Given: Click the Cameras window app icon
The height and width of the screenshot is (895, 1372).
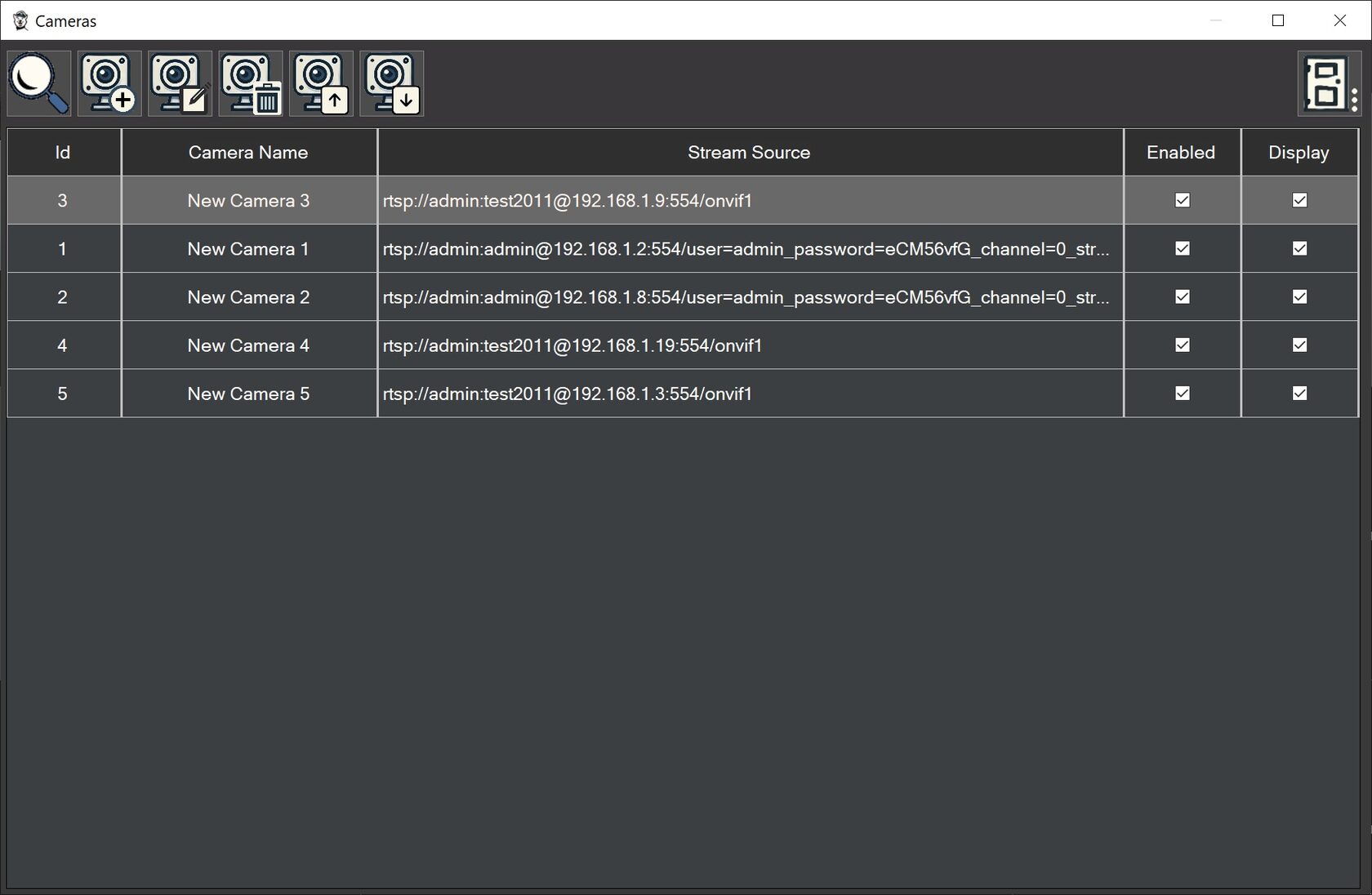Looking at the screenshot, I should coord(20,20).
